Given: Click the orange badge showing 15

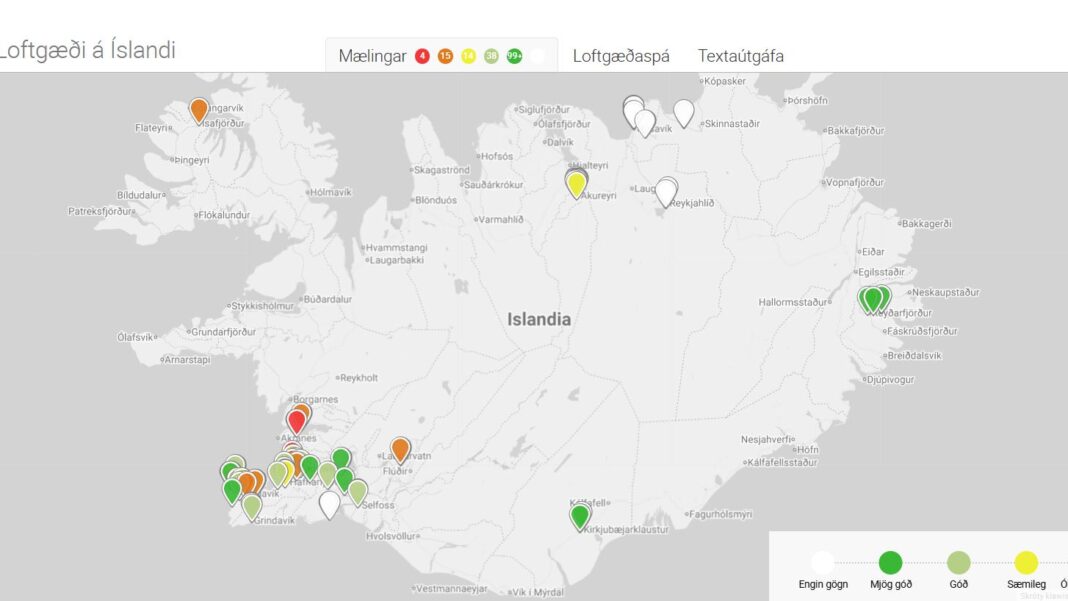Looking at the screenshot, I should tap(445, 56).
